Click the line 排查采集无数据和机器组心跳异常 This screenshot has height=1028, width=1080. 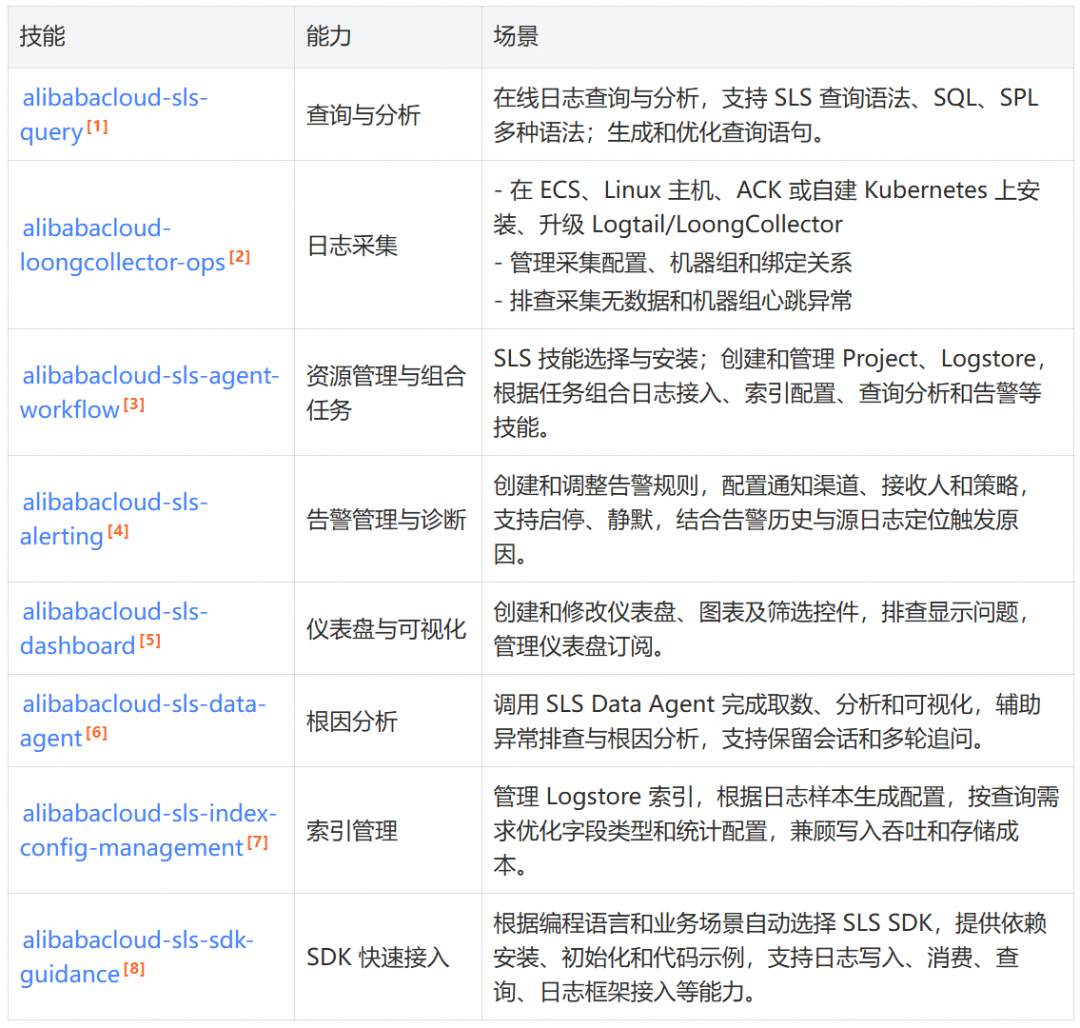[674, 300]
